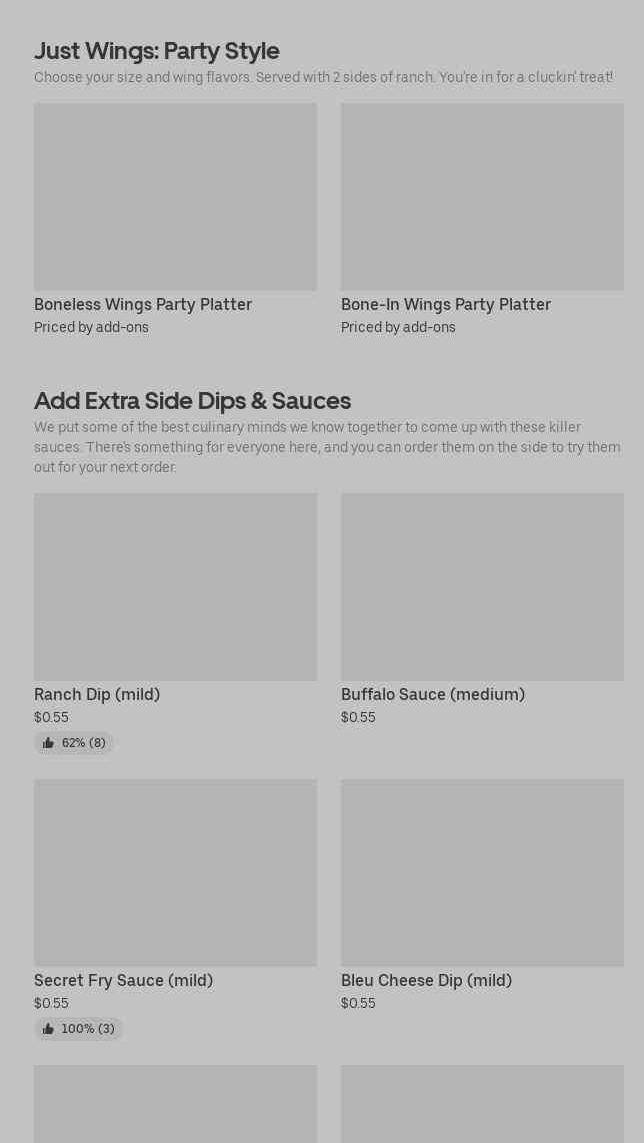Click the $0.55 price under Bleu Cheese Dip
644x1143 pixels.
[358, 1003]
